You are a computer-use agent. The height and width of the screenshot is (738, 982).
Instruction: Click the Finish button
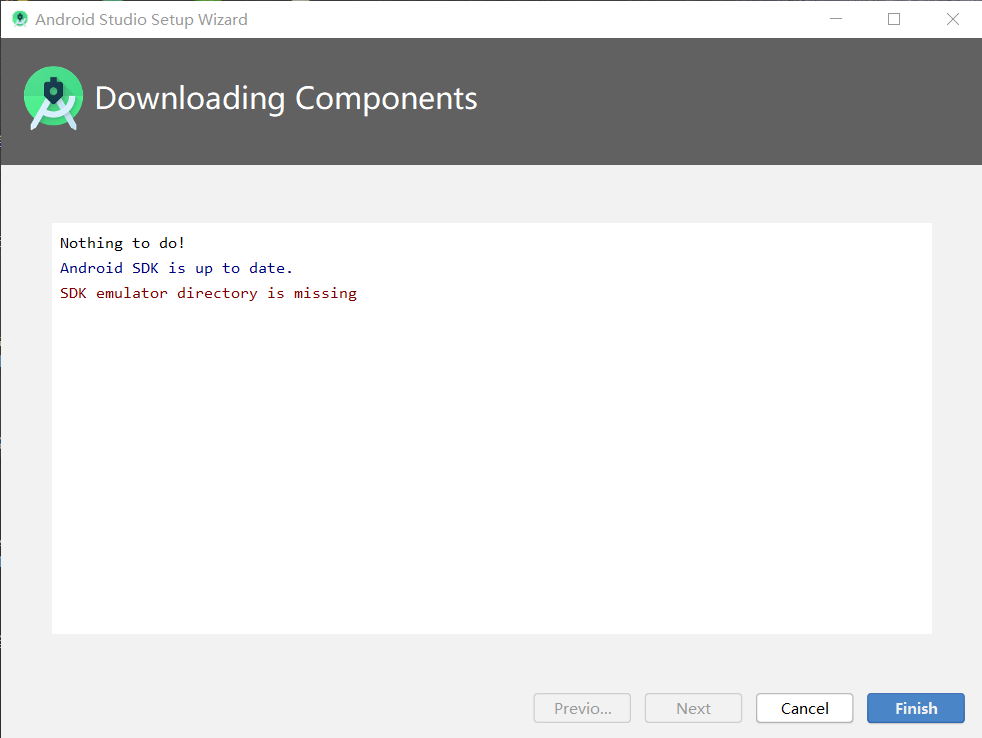[x=915, y=708]
